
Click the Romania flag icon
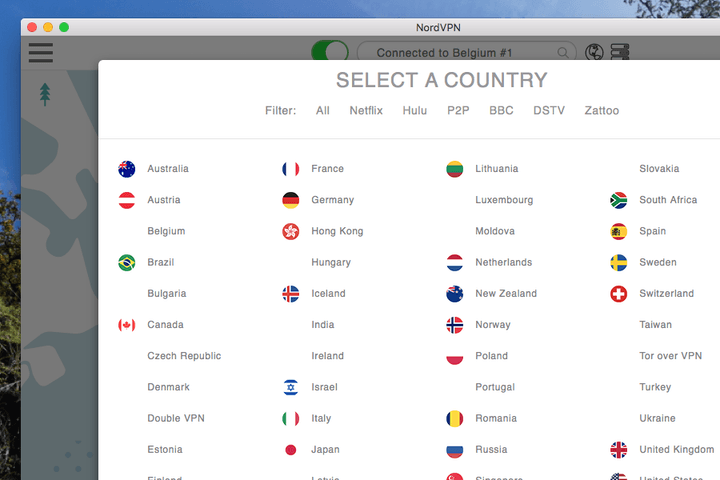point(455,419)
